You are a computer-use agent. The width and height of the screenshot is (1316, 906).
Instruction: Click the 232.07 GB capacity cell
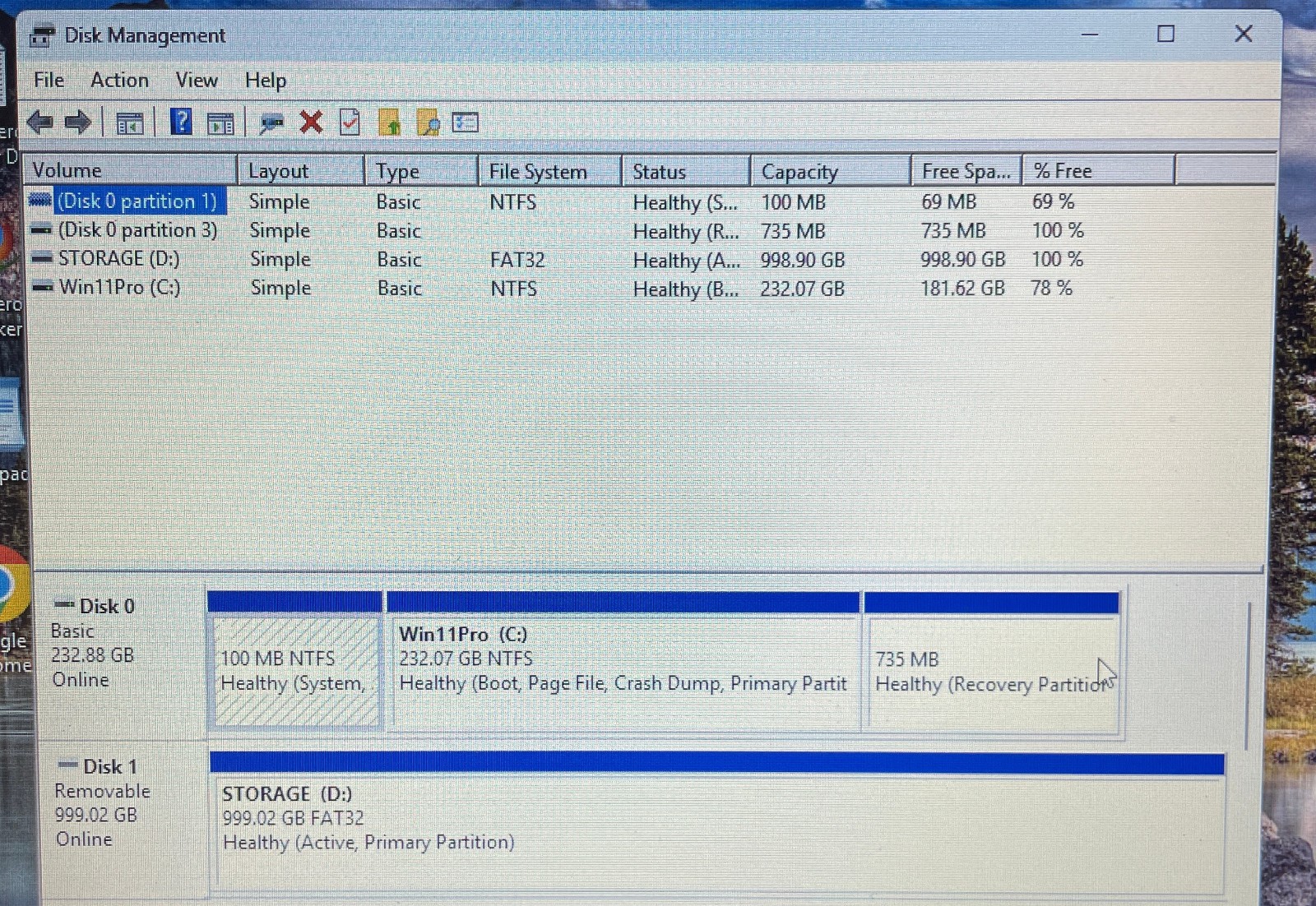click(x=803, y=289)
